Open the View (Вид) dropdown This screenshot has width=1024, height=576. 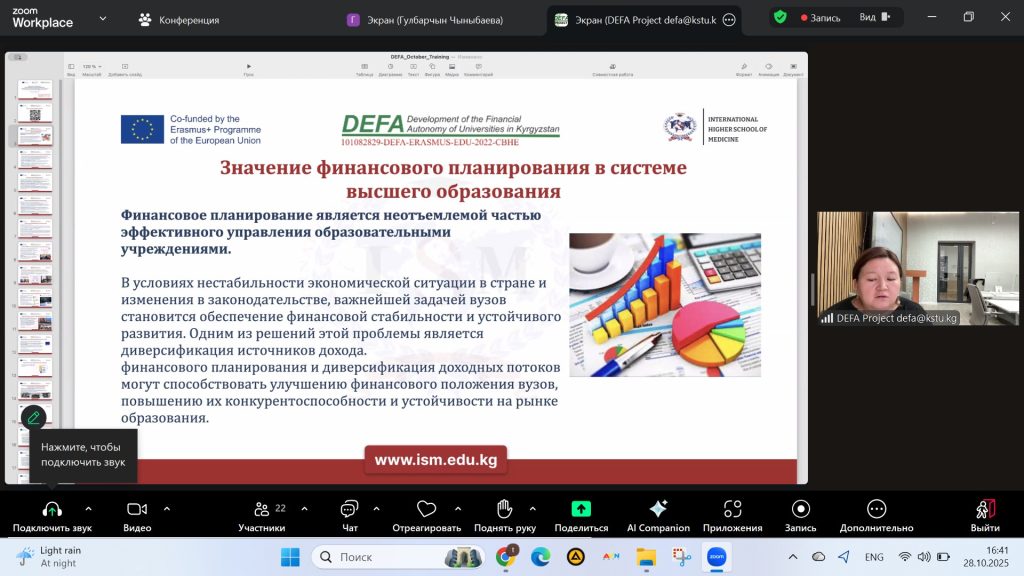(873, 17)
